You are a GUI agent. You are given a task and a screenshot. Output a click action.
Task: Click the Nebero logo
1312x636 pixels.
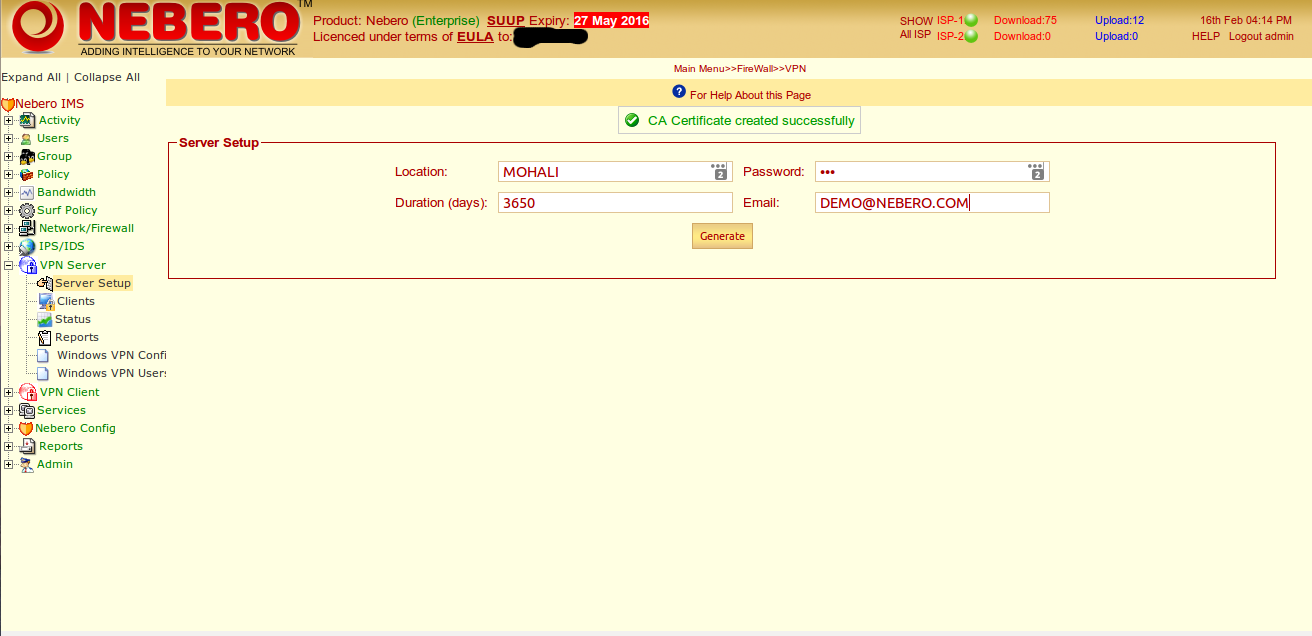[155, 28]
